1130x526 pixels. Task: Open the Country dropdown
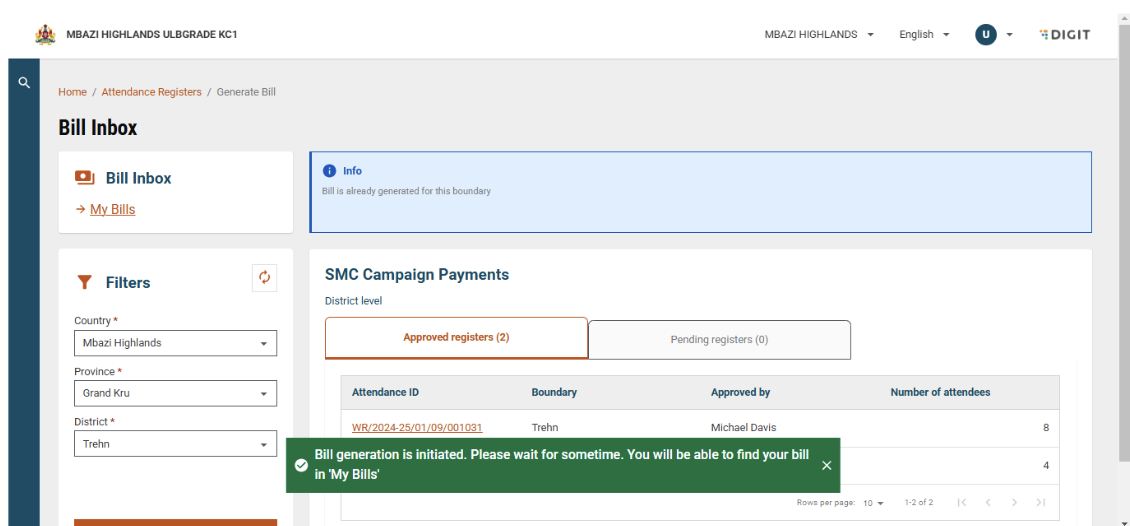coord(175,343)
